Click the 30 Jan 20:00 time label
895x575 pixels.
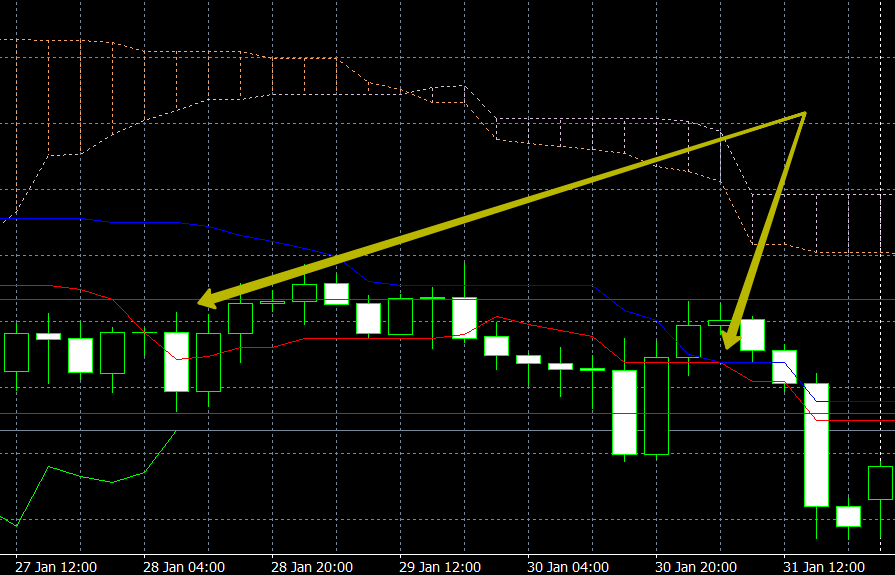[696, 567]
